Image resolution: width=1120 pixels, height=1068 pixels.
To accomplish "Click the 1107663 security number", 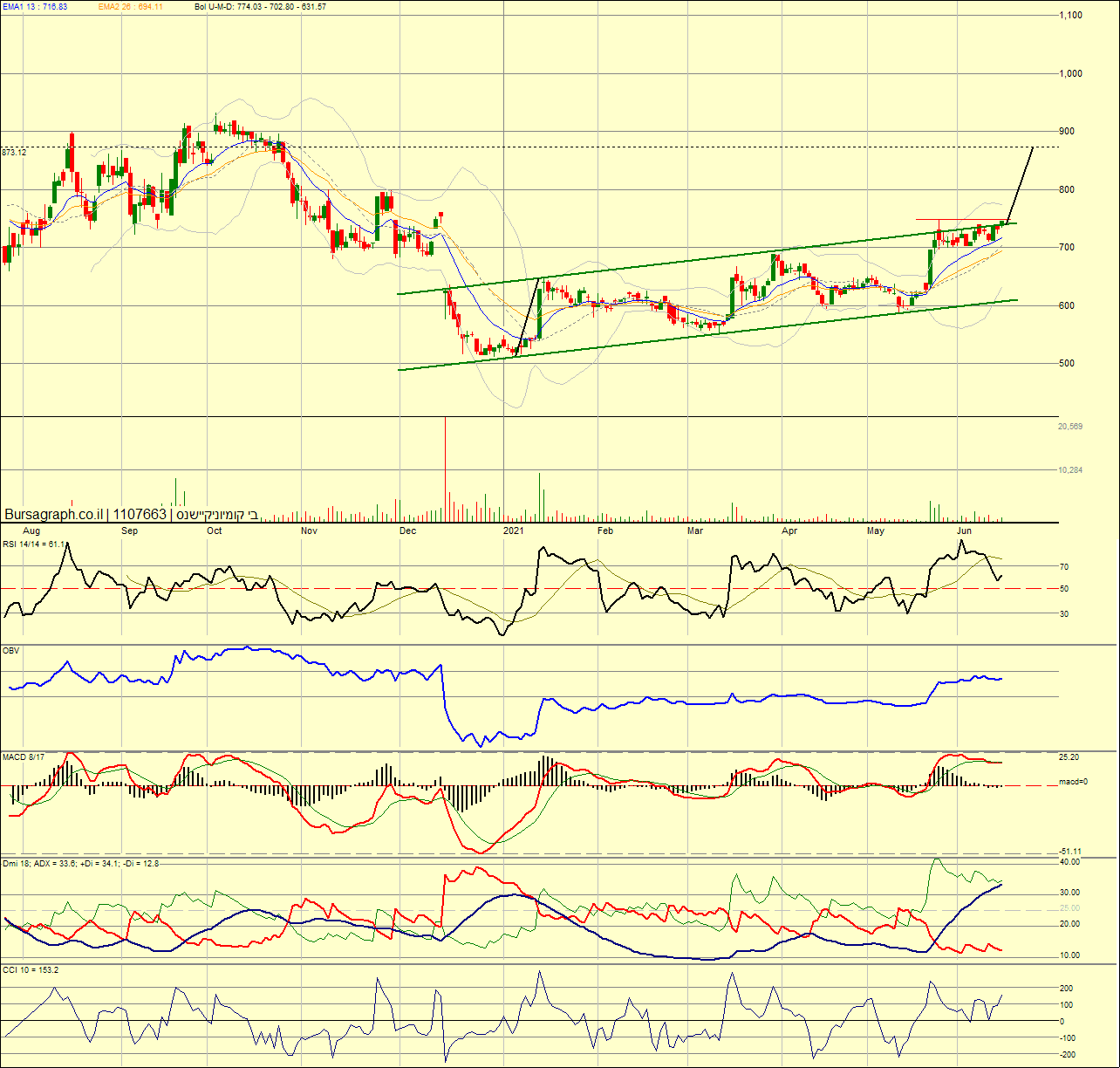I will tap(140, 515).
